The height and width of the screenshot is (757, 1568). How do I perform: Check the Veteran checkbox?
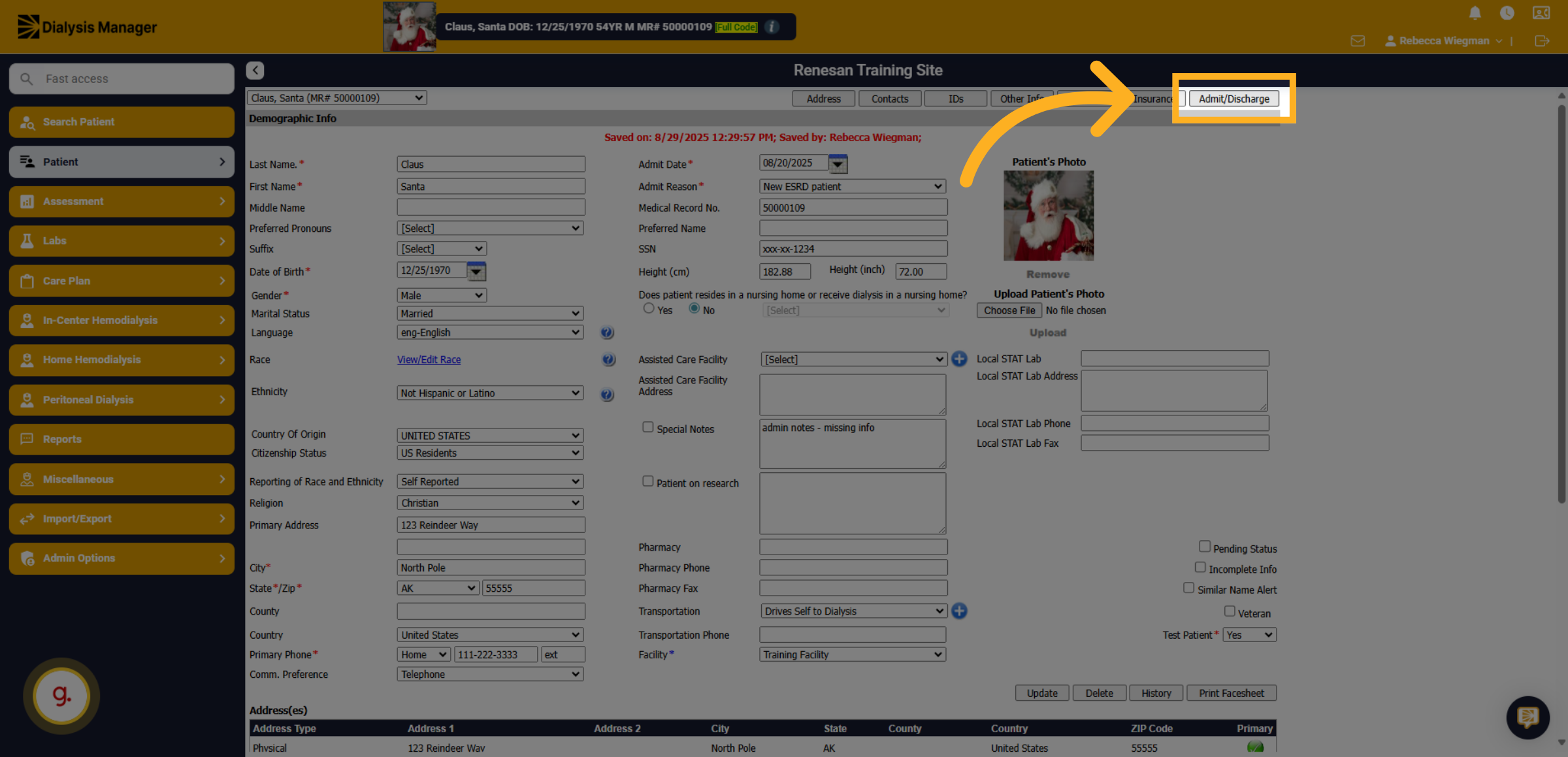pos(1230,611)
